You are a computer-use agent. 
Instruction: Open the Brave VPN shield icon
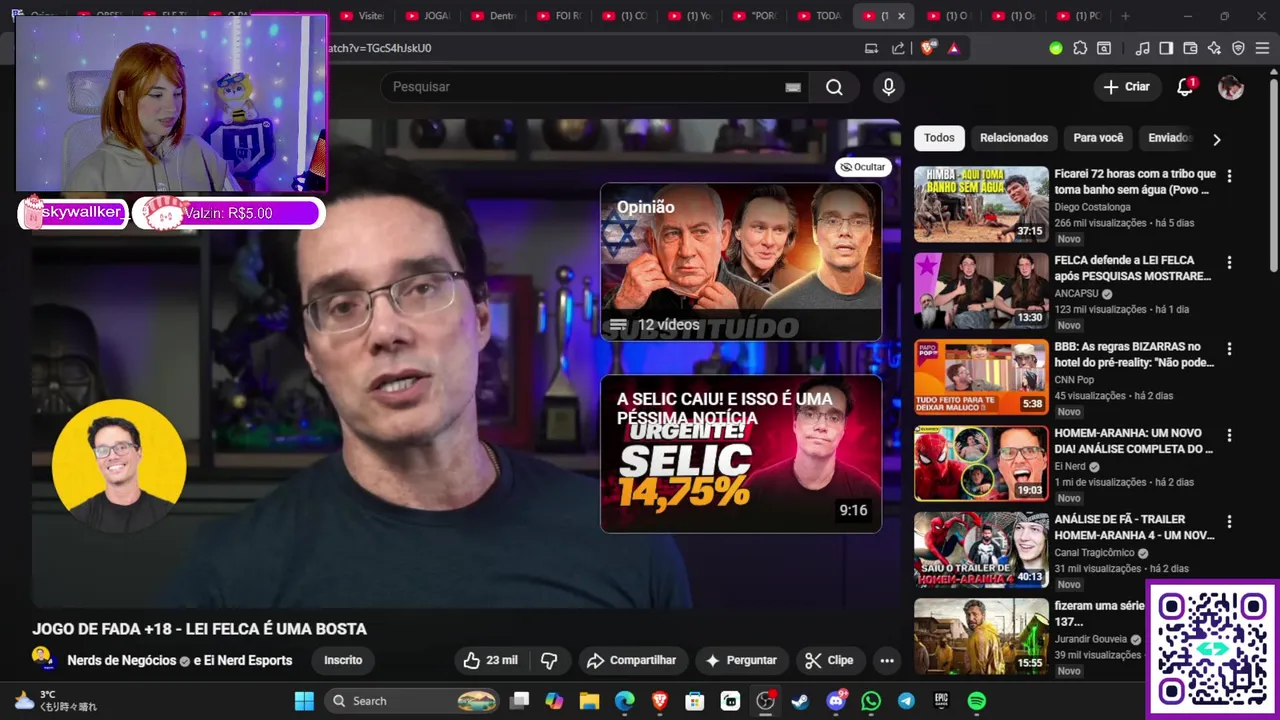click(x=1238, y=48)
